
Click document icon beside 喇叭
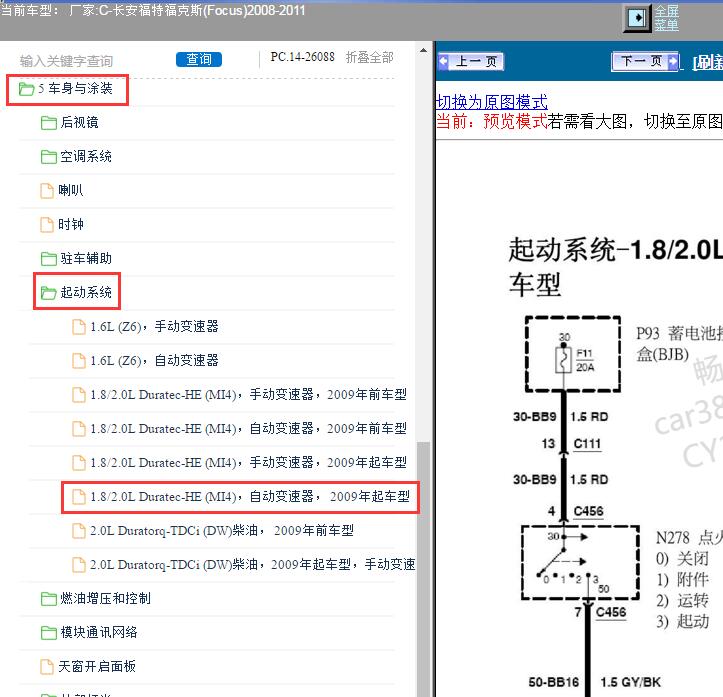pyautogui.click(x=47, y=190)
